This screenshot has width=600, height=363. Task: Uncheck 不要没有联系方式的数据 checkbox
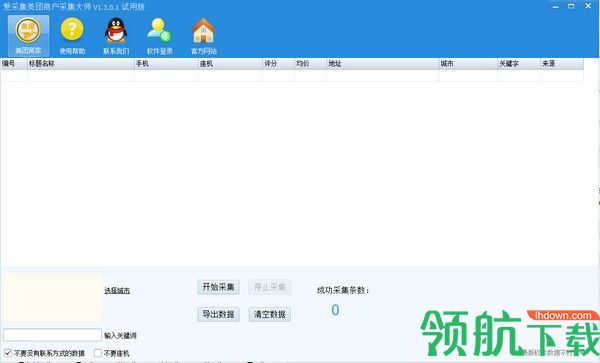tap(8, 353)
